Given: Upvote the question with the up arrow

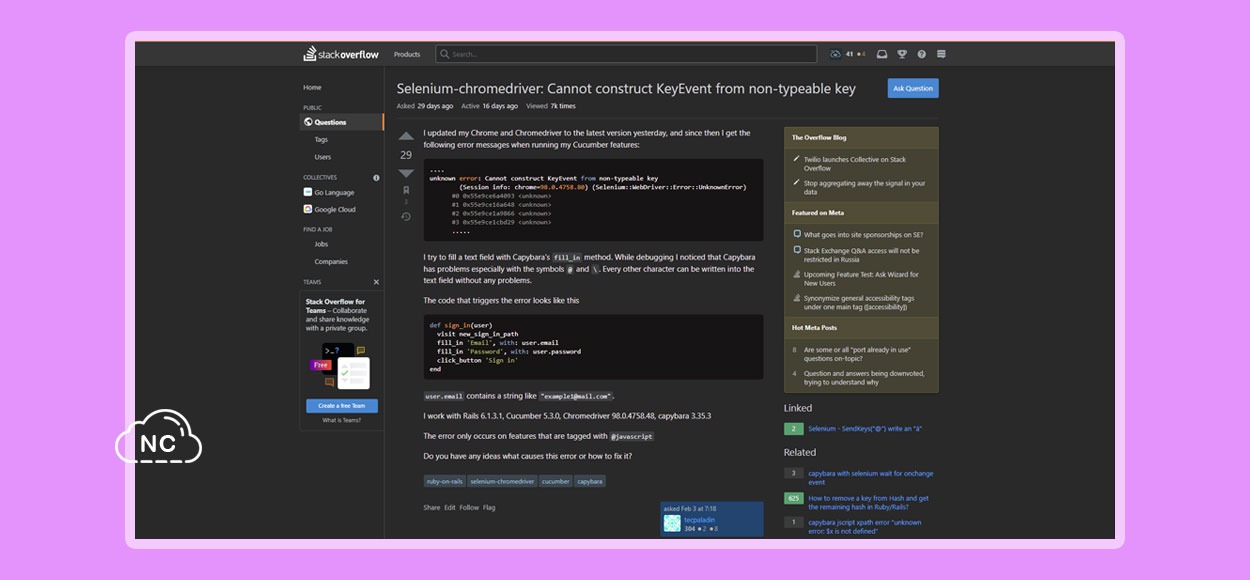Looking at the screenshot, I should (x=406, y=137).
